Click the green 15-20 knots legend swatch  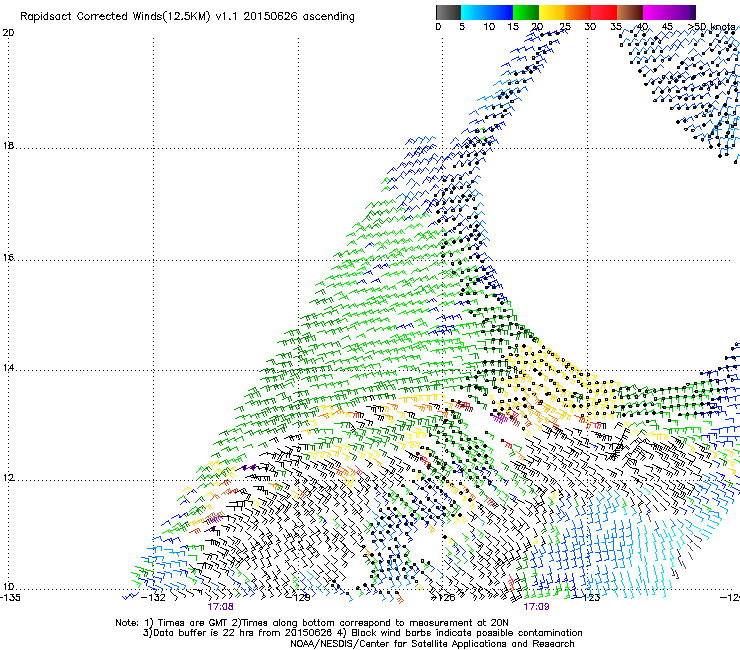(526, 12)
